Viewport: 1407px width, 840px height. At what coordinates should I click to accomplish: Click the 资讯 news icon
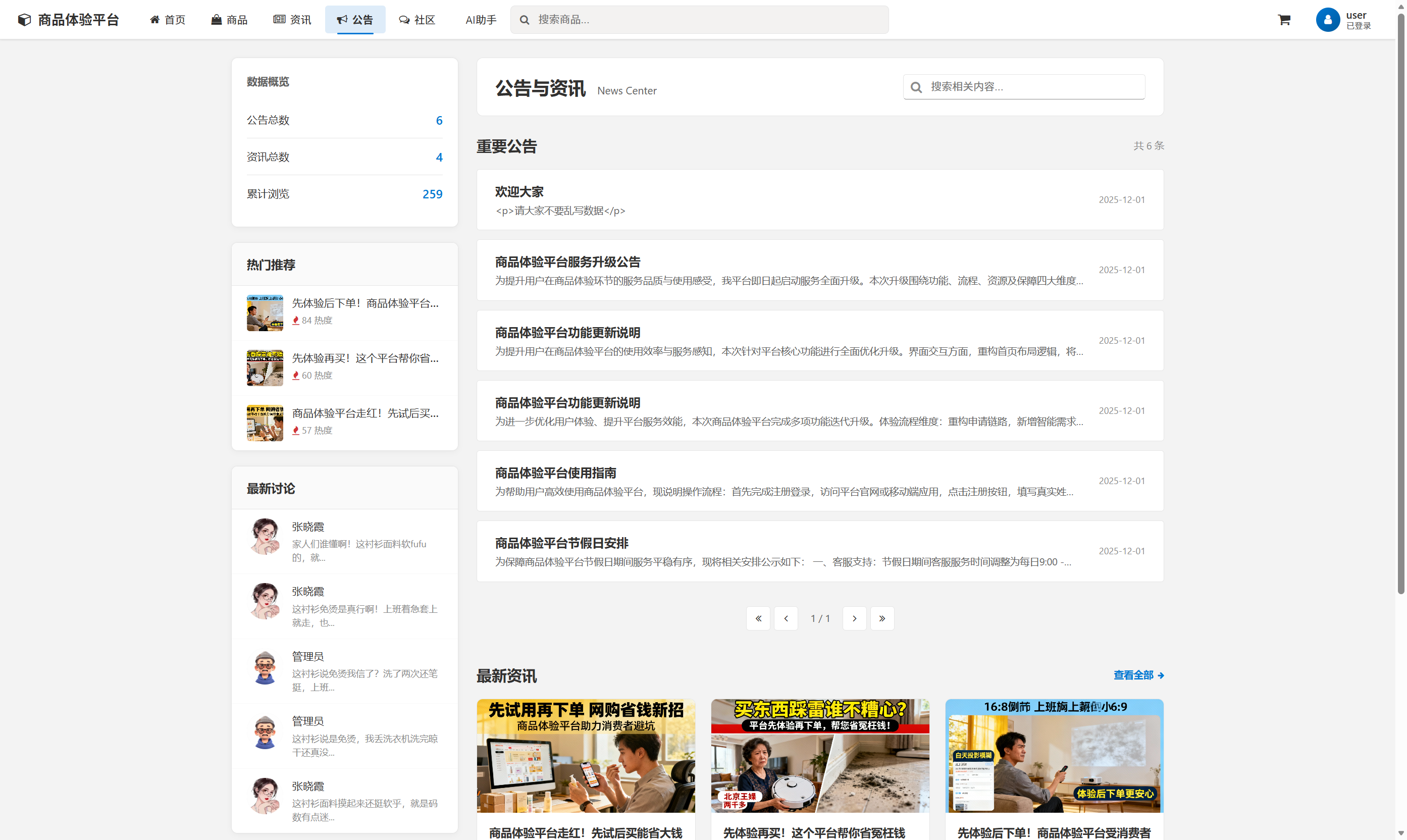[279, 19]
